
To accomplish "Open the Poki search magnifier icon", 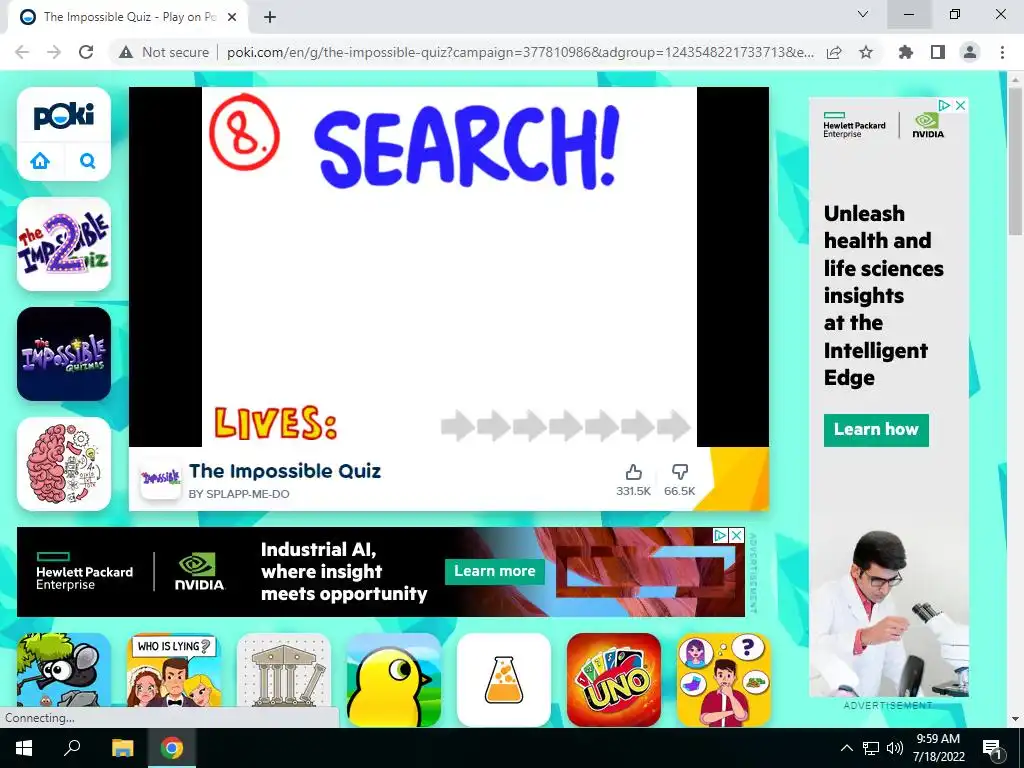I will click(x=88, y=161).
